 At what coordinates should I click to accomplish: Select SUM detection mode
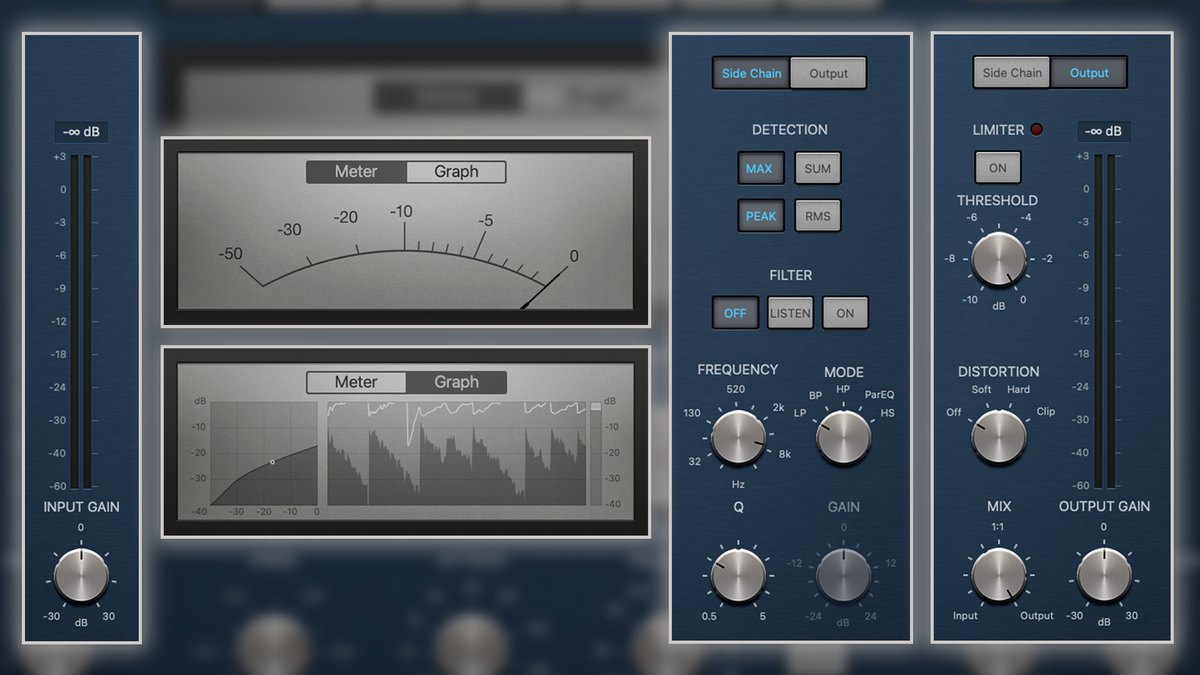[817, 168]
